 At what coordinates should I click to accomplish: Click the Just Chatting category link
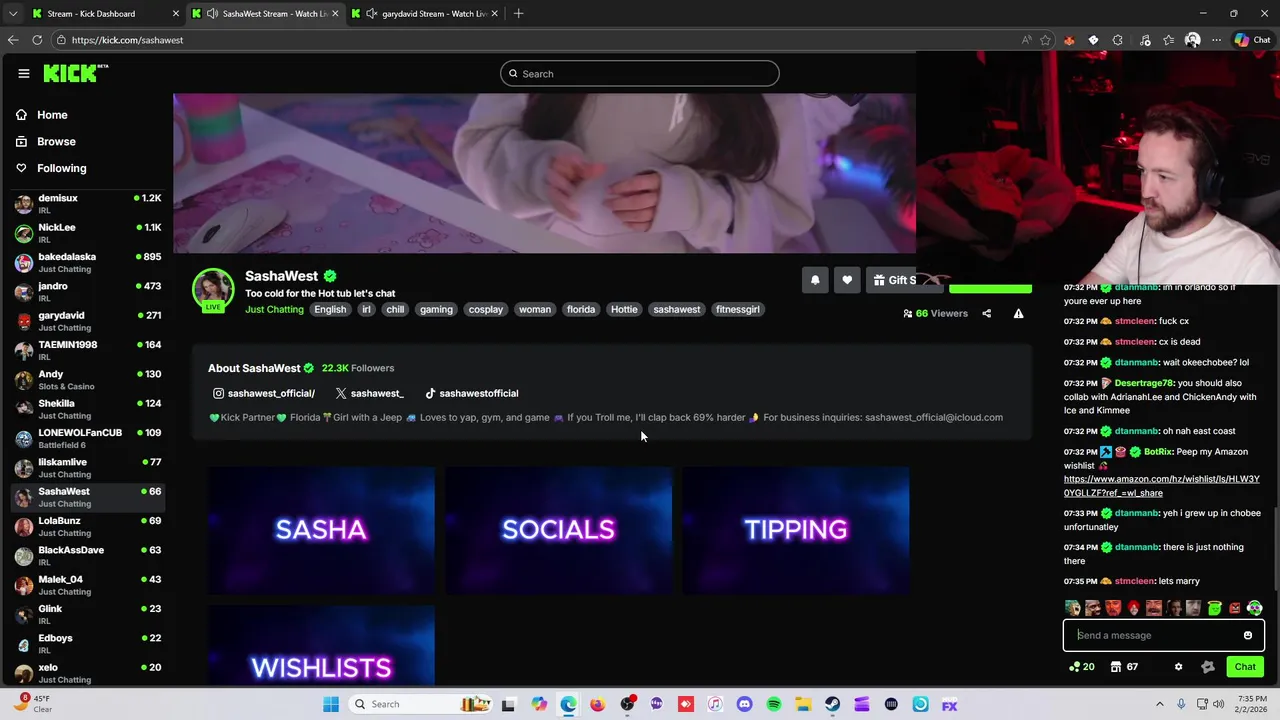click(x=274, y=310)
